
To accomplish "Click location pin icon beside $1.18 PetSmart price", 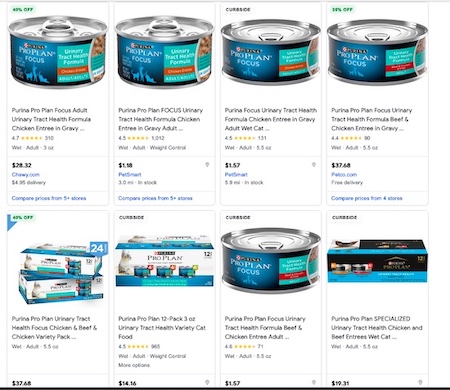I will [207, 165].
